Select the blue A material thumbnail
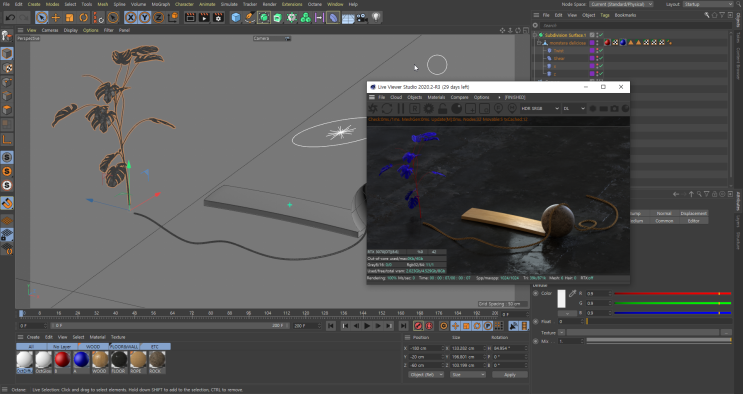The width and height of the screenshot is (743, 394). click(x=81, y=360)
